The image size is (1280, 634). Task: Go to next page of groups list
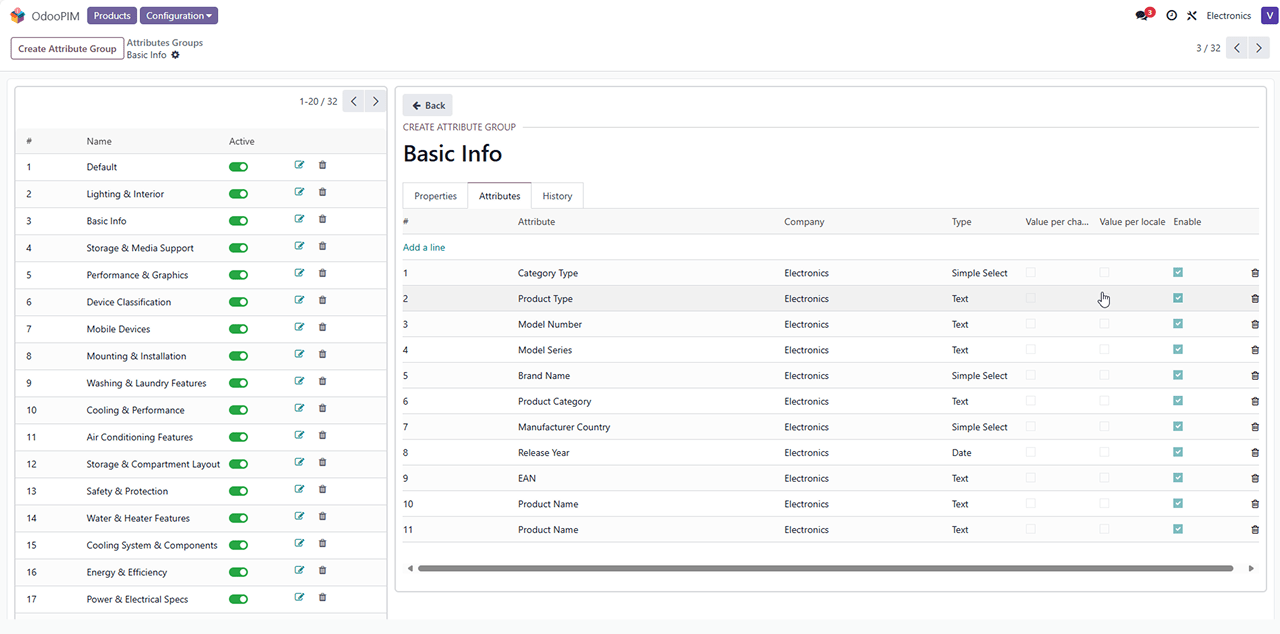coord(375,101)
